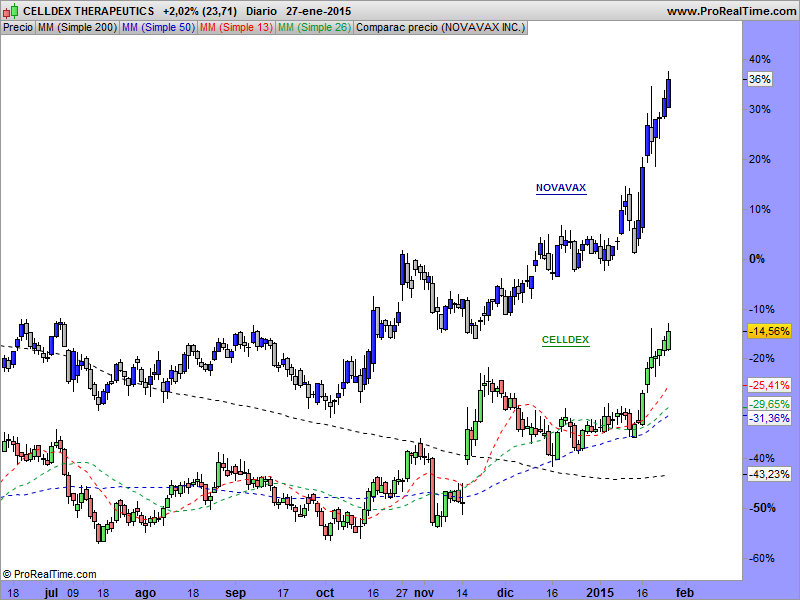Click the CELLDEX THERAPEUTICS chart title

(88, 11)
